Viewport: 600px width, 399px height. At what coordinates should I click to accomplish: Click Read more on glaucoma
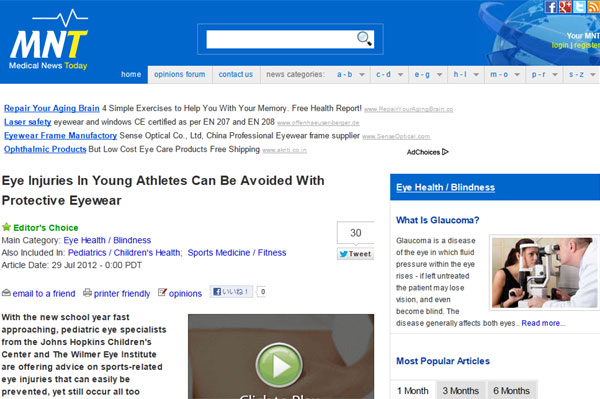pyautogui.click(x=543, y=323)
